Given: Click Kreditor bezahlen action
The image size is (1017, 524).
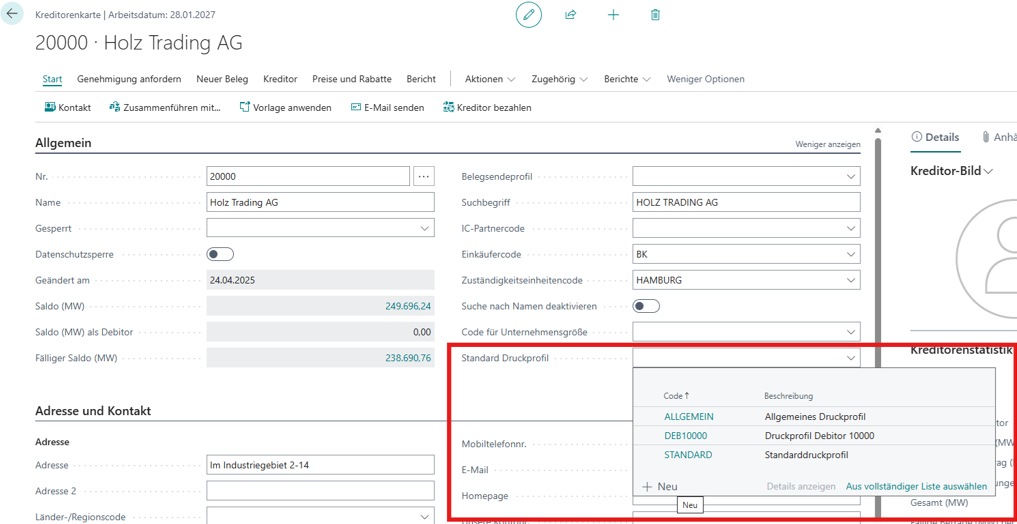Looking at the screenshot, I should (x=487, y=107).
